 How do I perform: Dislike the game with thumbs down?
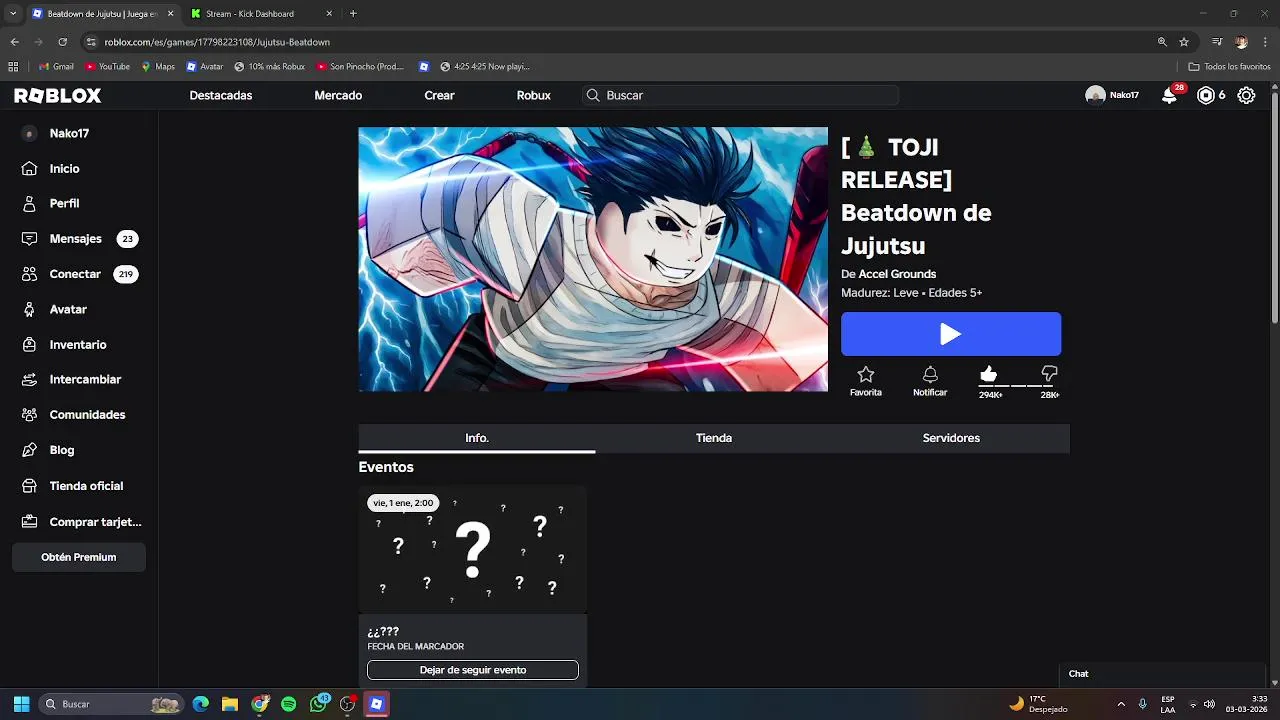point(1049,374)
